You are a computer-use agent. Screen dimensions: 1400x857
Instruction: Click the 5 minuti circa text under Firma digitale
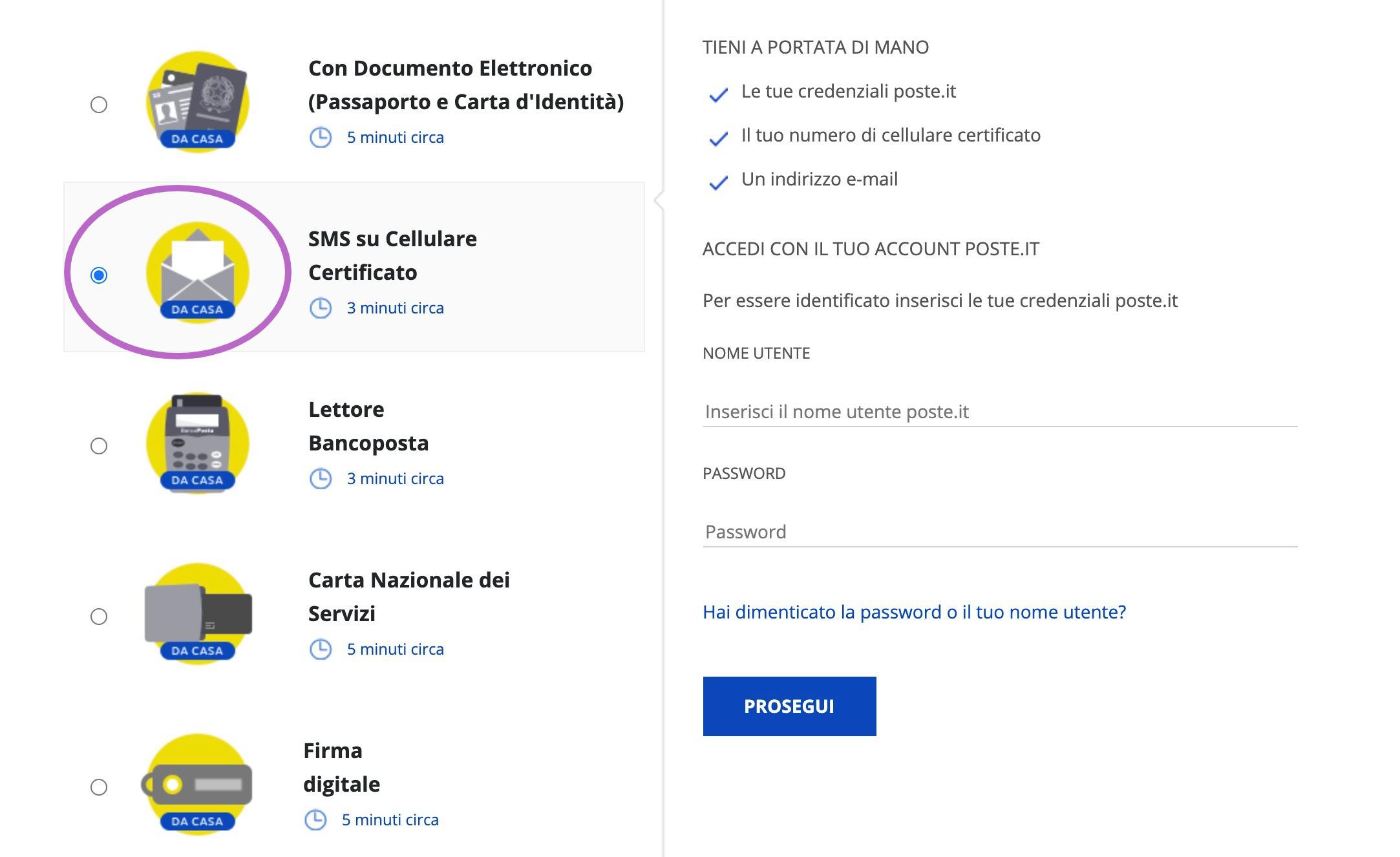click(390, 820)
